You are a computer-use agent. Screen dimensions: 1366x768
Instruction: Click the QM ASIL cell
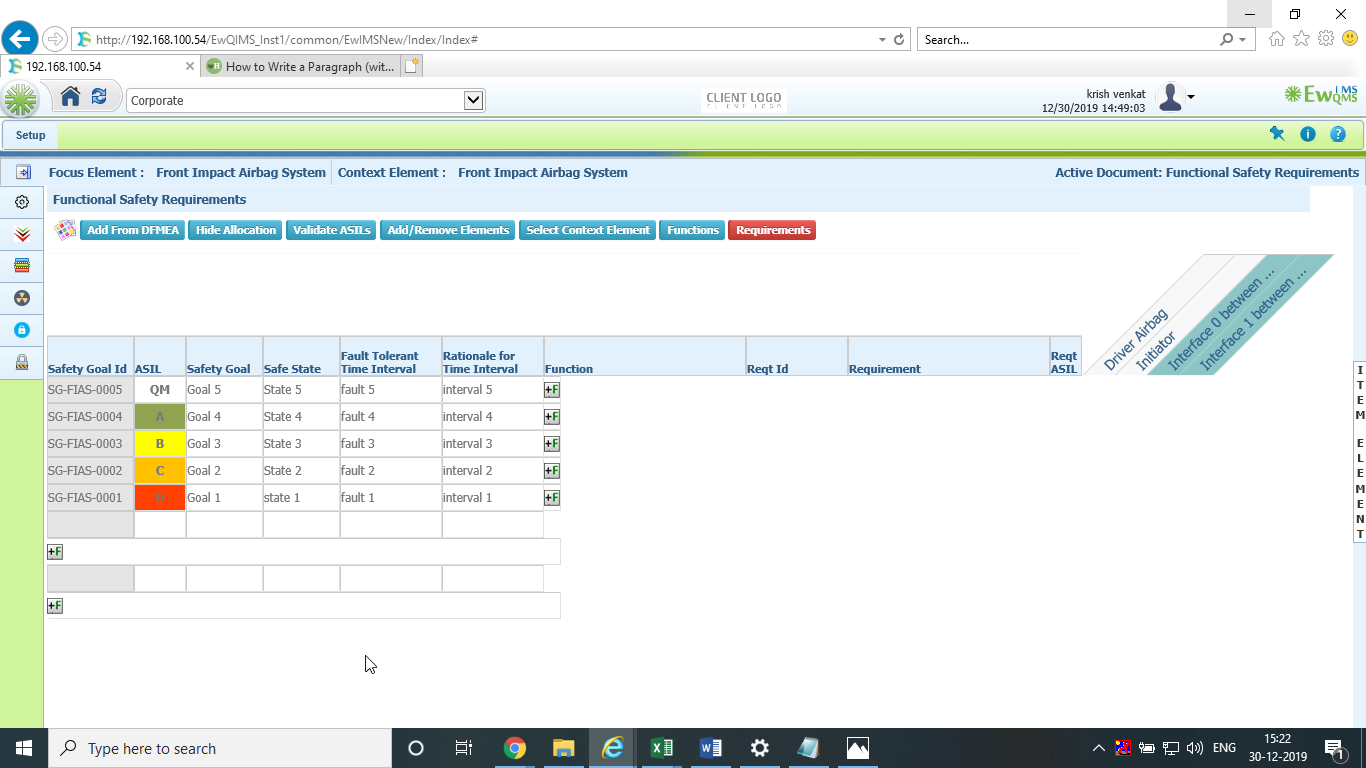[160, 390]
